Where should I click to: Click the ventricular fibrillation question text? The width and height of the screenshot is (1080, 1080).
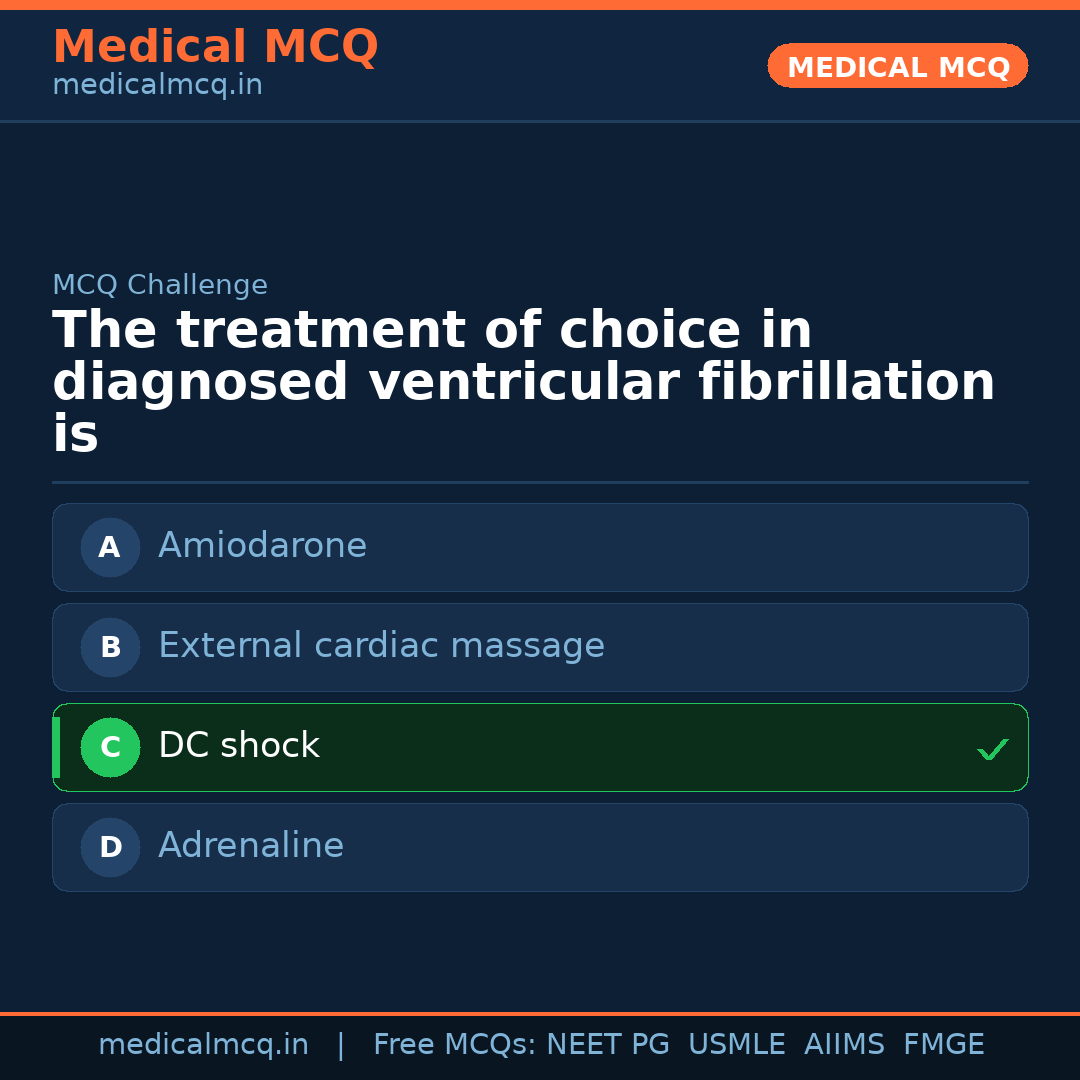coord(523,382)
